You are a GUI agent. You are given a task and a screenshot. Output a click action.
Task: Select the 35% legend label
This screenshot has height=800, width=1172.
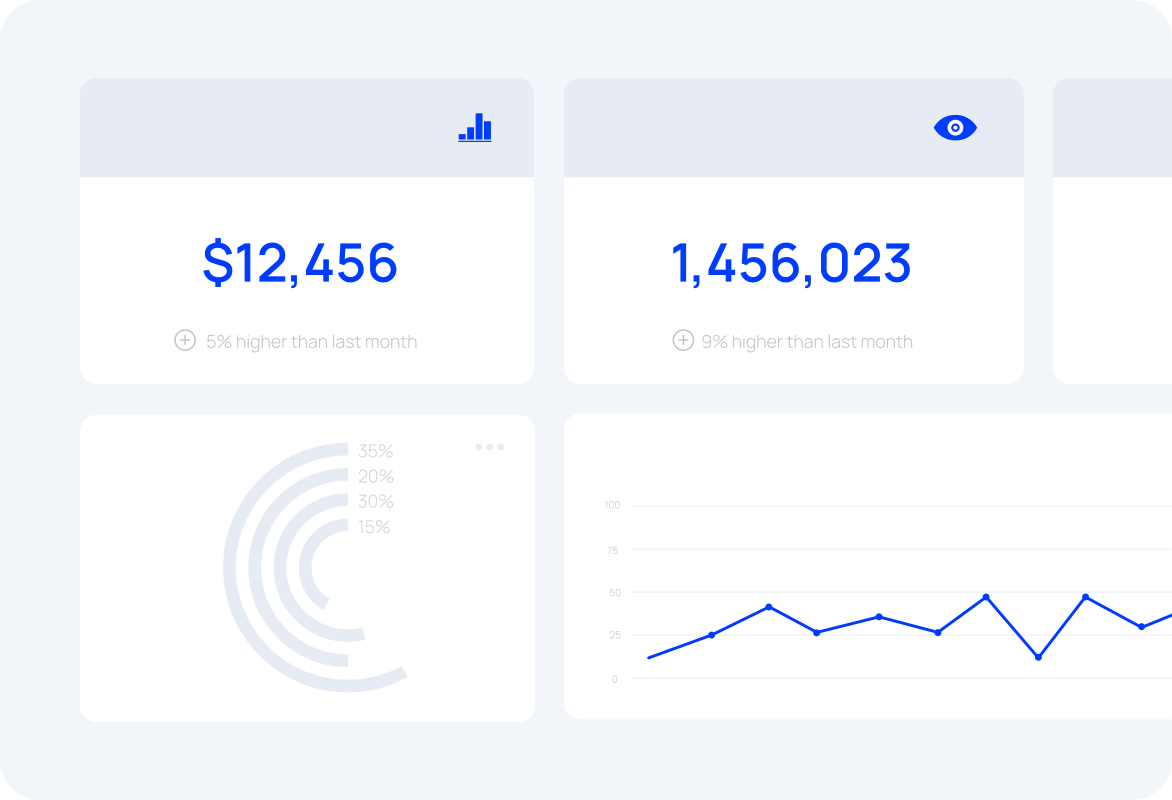[x=375, y=451]
